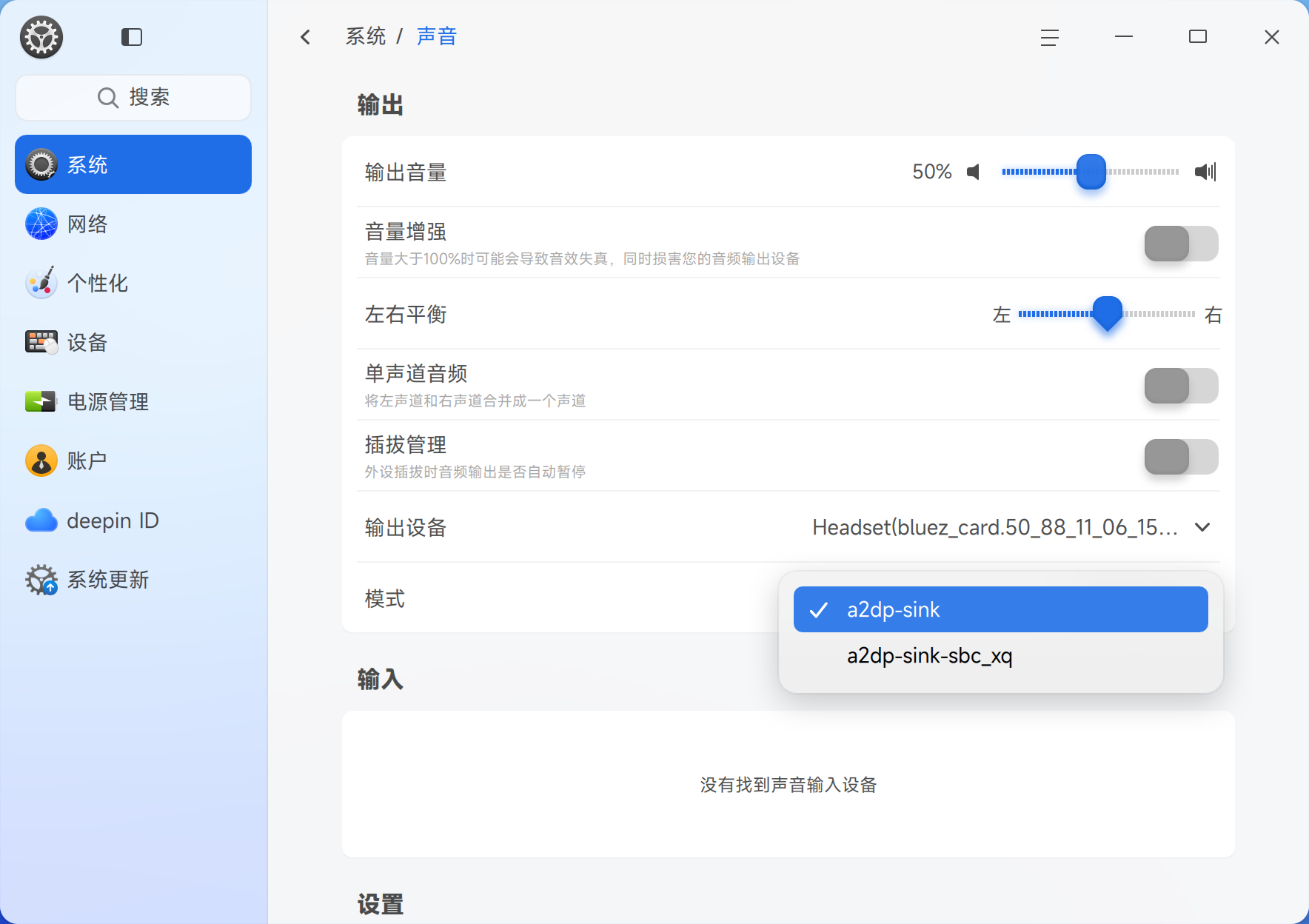Image resolution: width=1309 pixels, height=924 pixels.
Task: Focus the 搜索 search field
Action: click(x=133, y=98)
